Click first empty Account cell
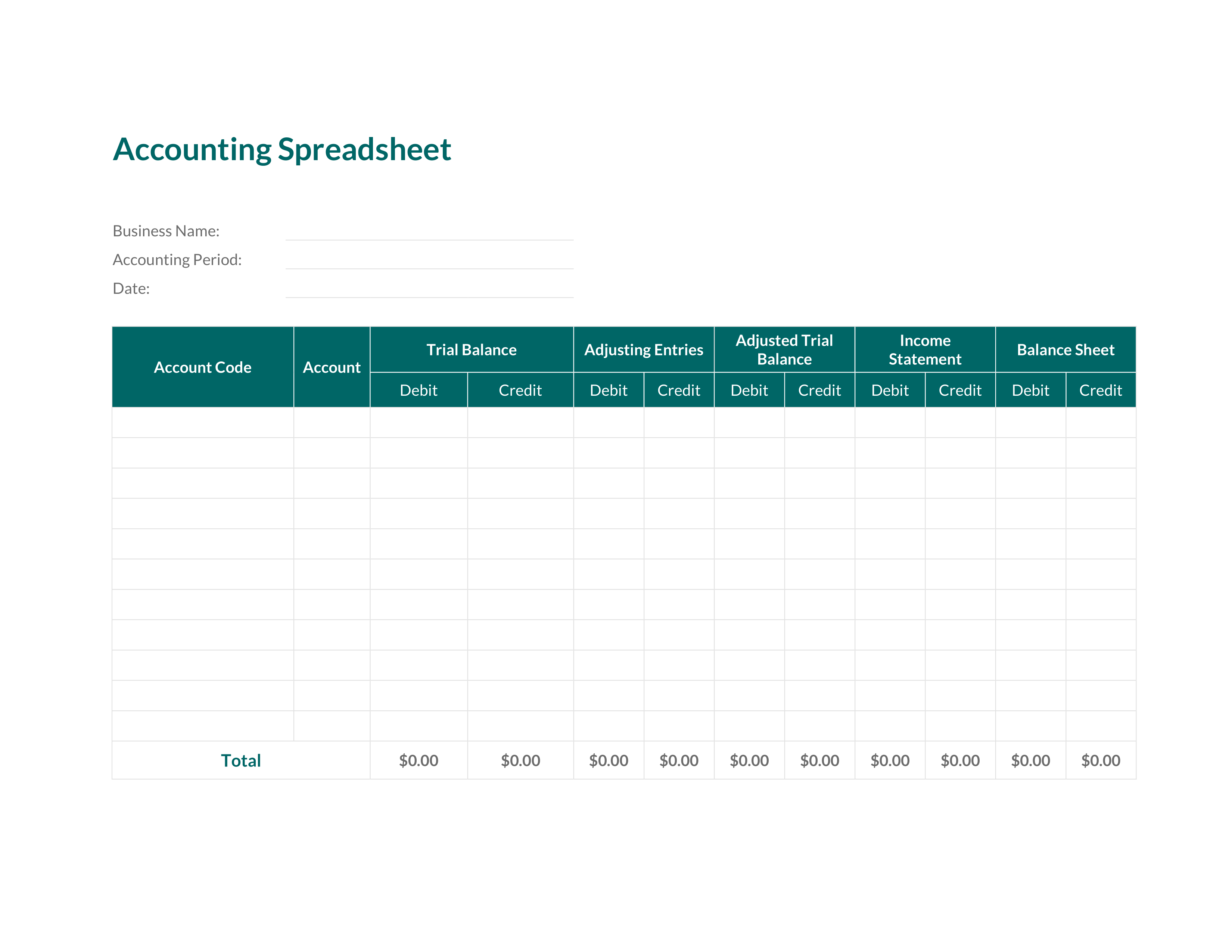Screen dimensions: 1232x952 [x=332, y=422]
